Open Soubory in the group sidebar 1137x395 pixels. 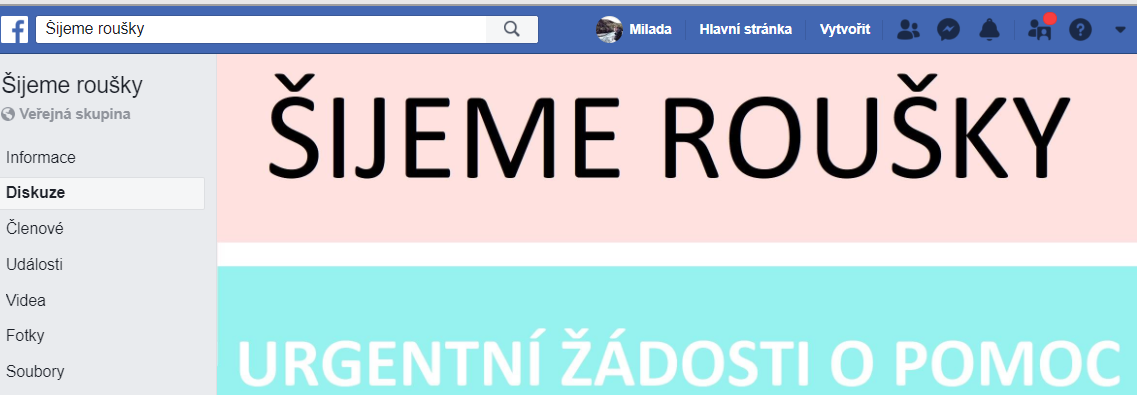coord(35,372)
